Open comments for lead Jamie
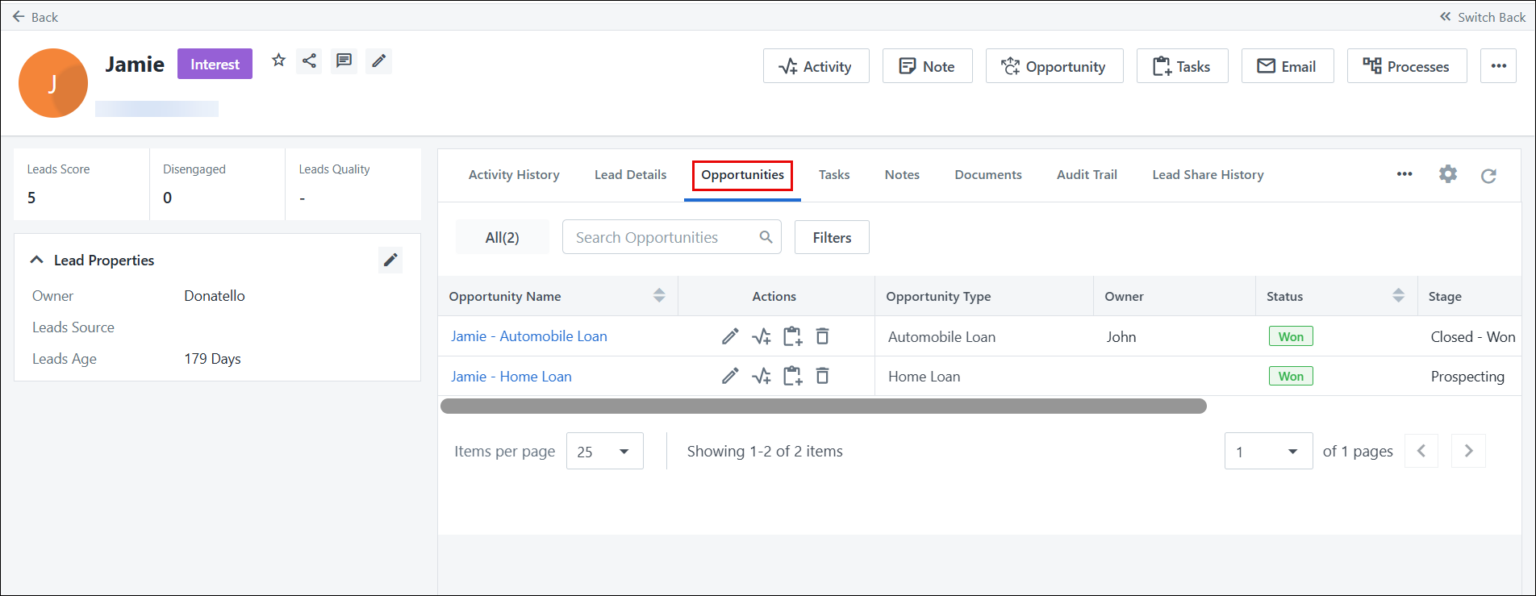Viewport: 1536px width, 596px height. [x=344, y=61]
